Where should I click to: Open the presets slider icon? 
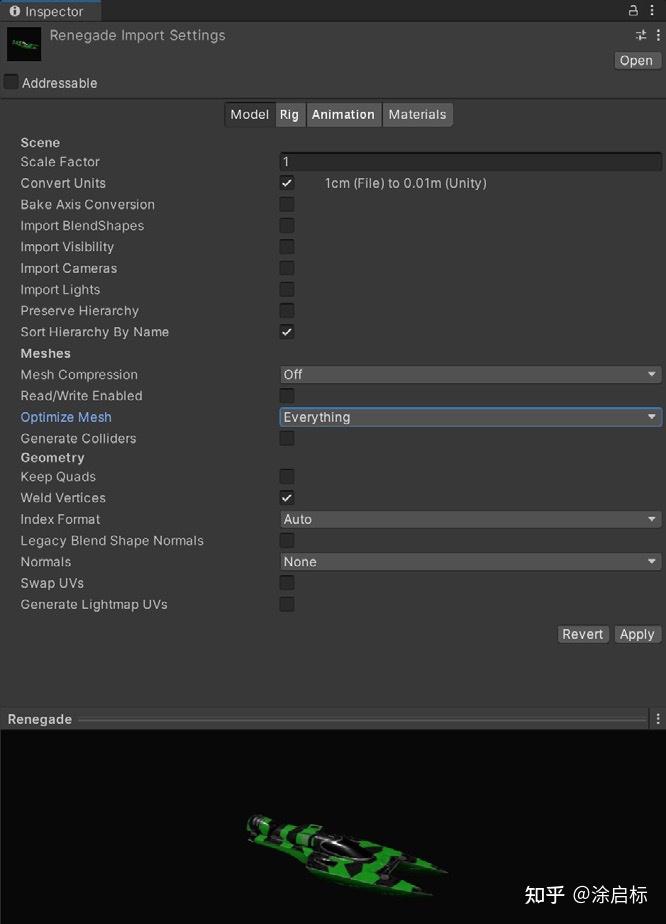click(x=641, y=36)
